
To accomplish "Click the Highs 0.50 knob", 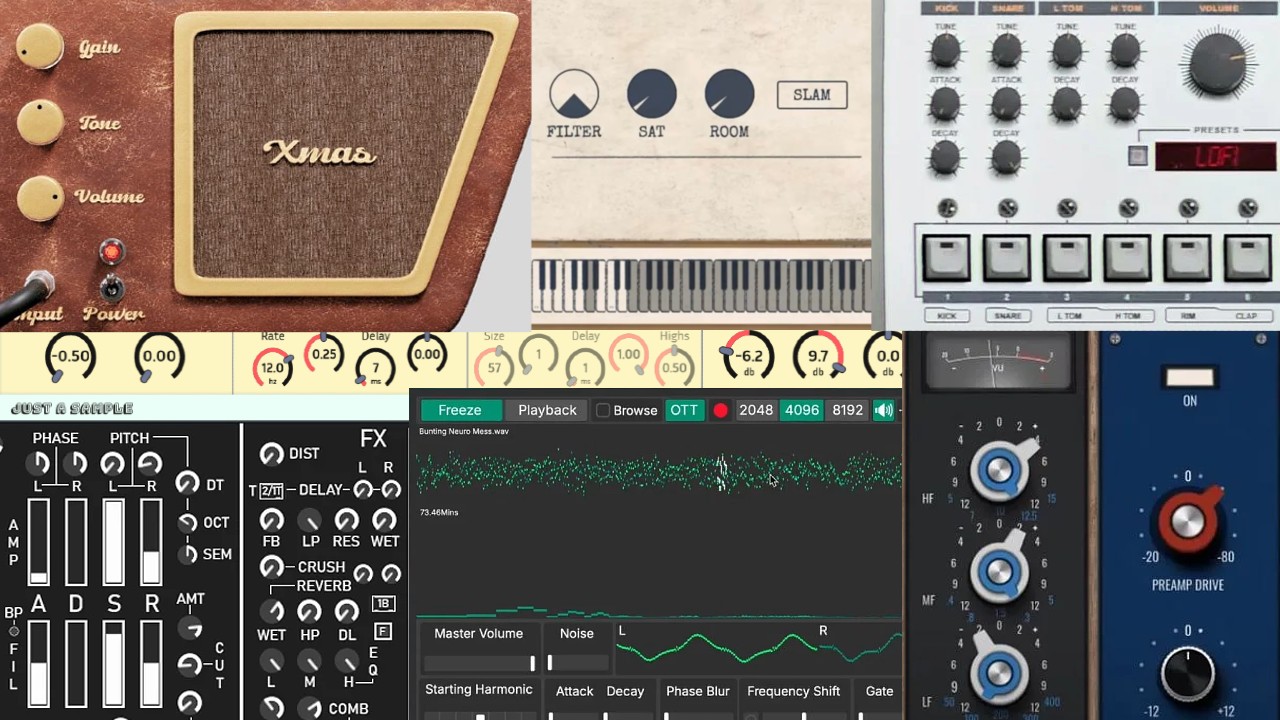I will pyautogui.click(x=675, y=367).
